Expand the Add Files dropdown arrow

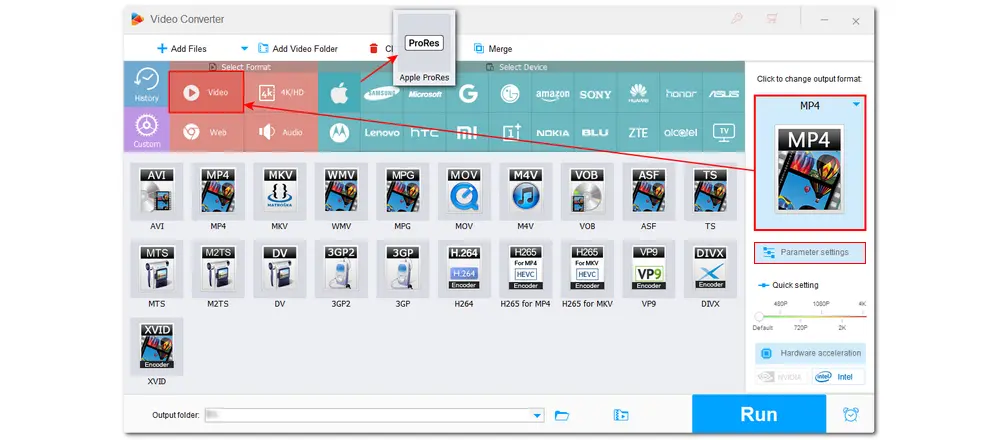click(244, 48)
